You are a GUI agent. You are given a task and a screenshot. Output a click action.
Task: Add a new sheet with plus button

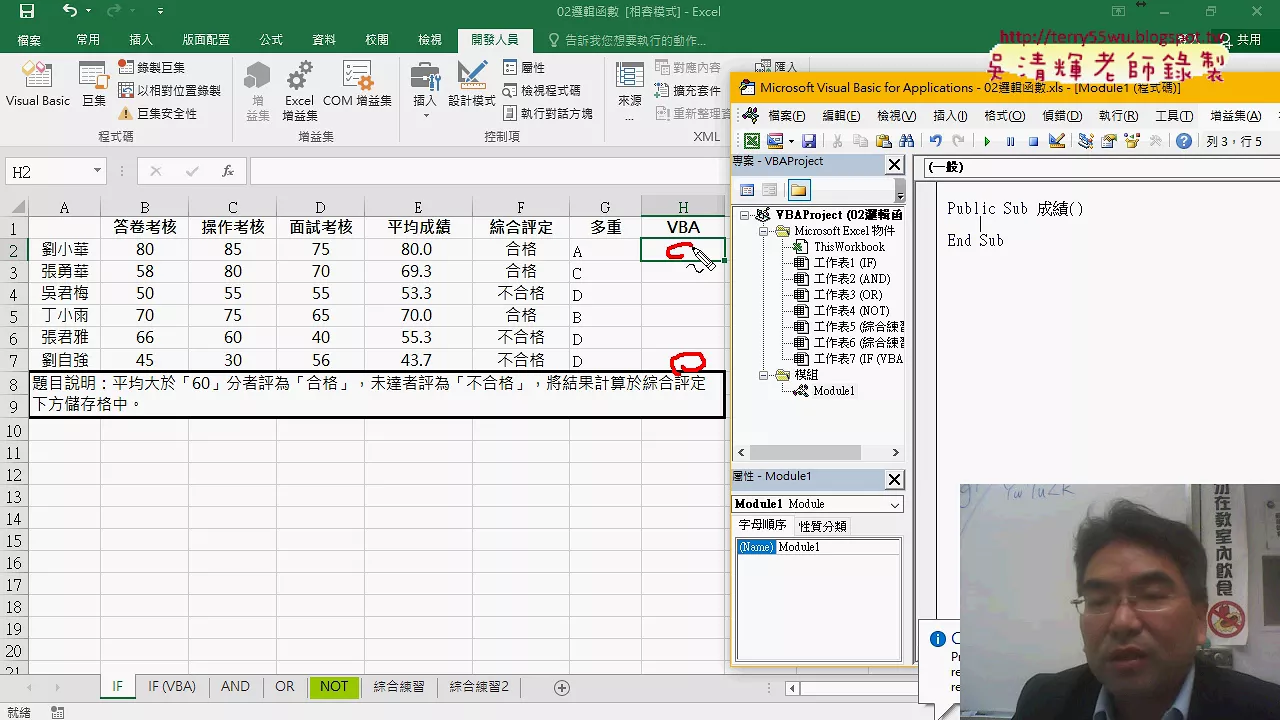(x=562, y=688)
